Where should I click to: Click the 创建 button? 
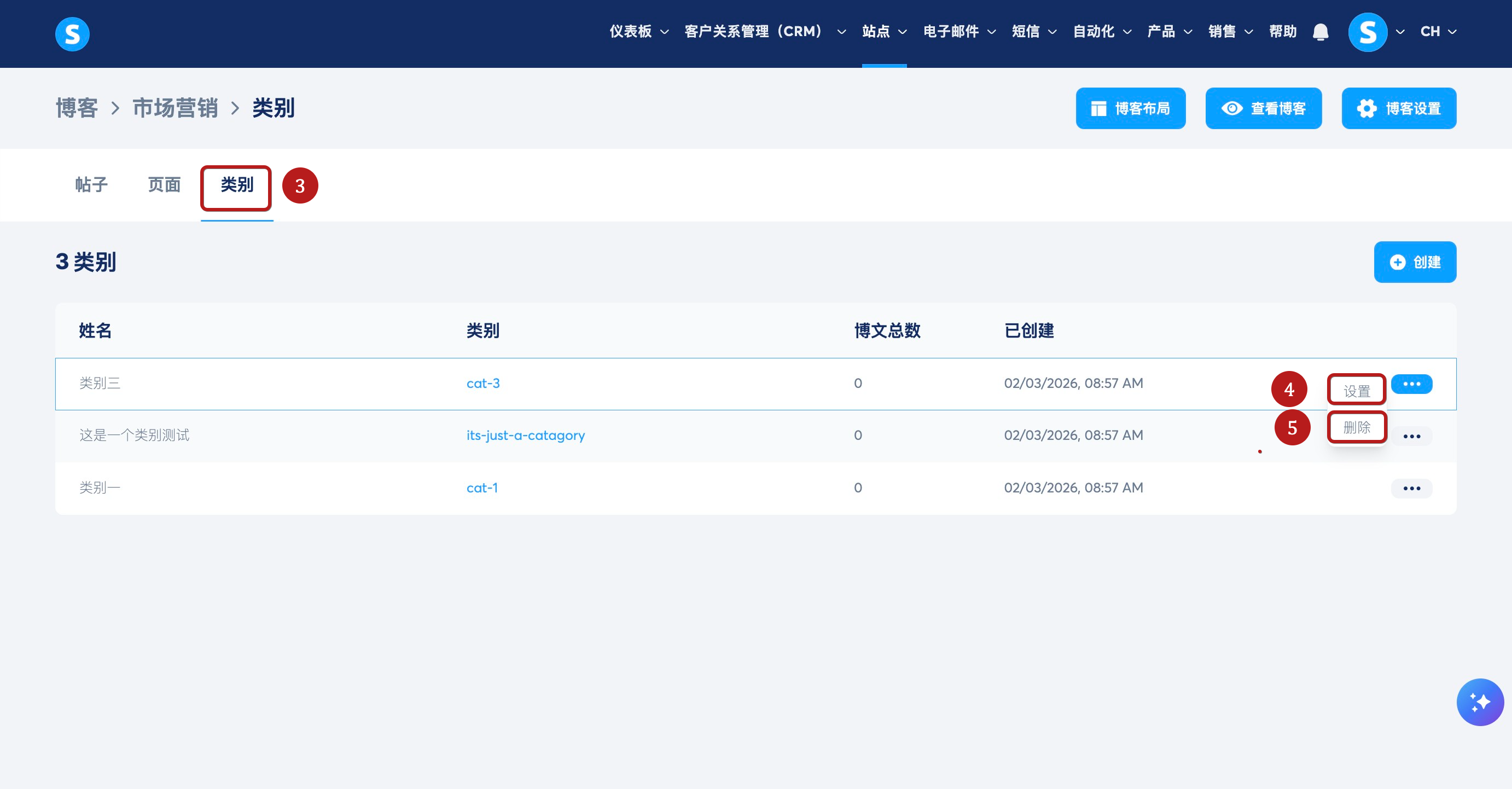(x=1415, y=262)
